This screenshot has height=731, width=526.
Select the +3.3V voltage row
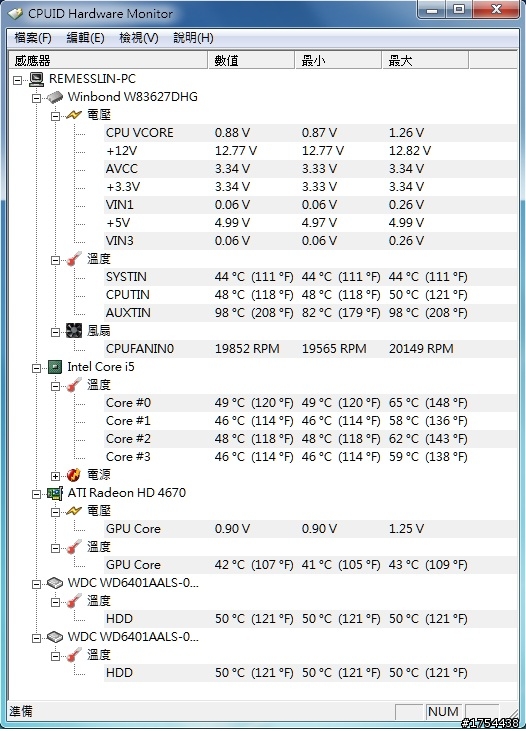click(x=310, y=187)
